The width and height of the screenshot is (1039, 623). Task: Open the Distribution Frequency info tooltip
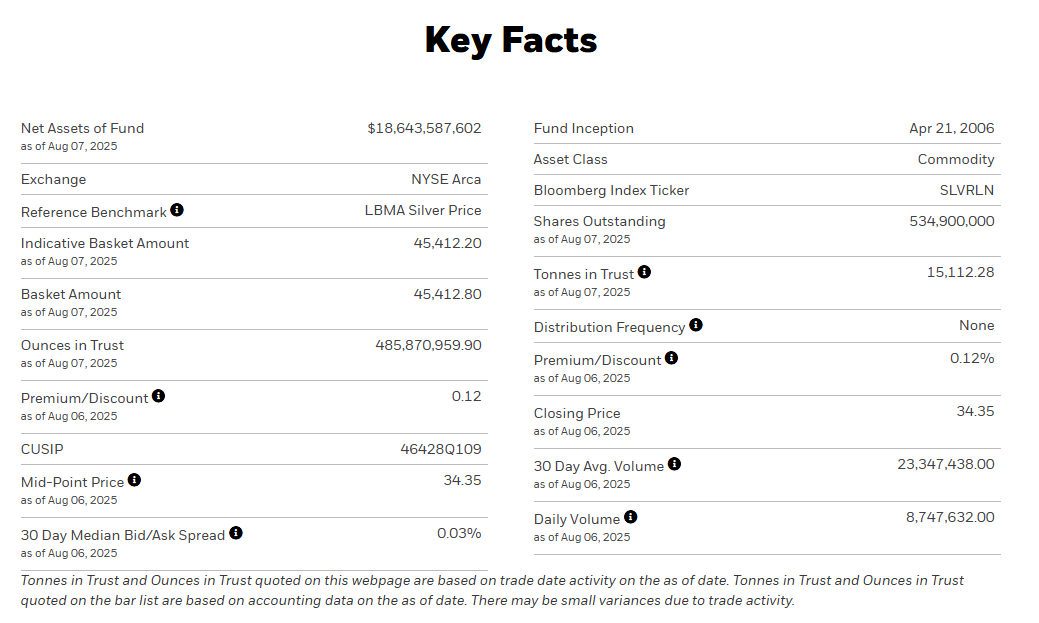[696, 325]
